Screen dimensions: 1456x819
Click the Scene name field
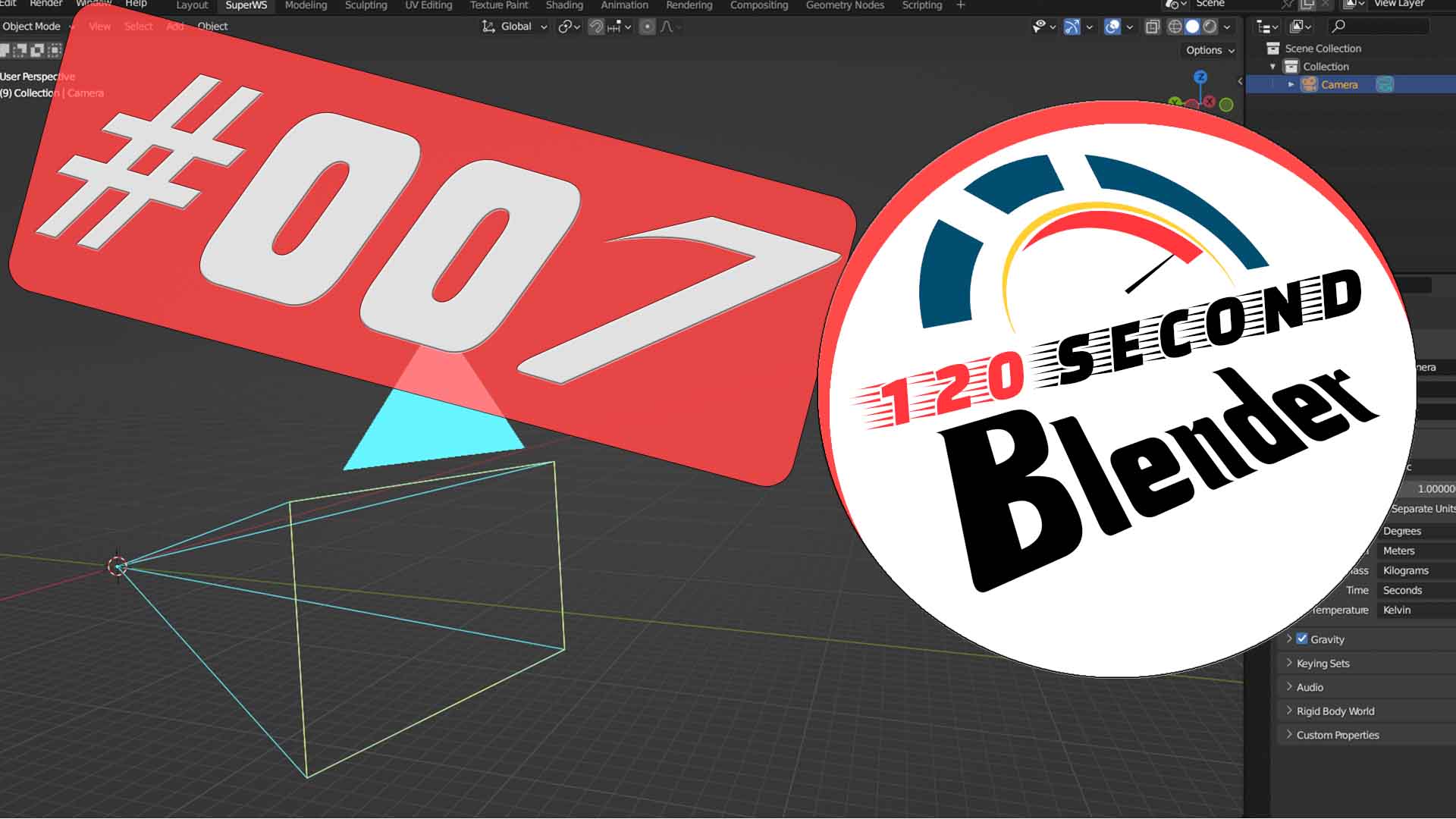click(1236, 4)
